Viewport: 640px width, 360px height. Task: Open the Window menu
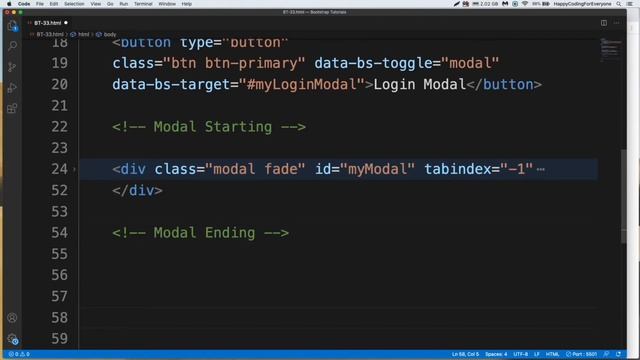[167, 4]
